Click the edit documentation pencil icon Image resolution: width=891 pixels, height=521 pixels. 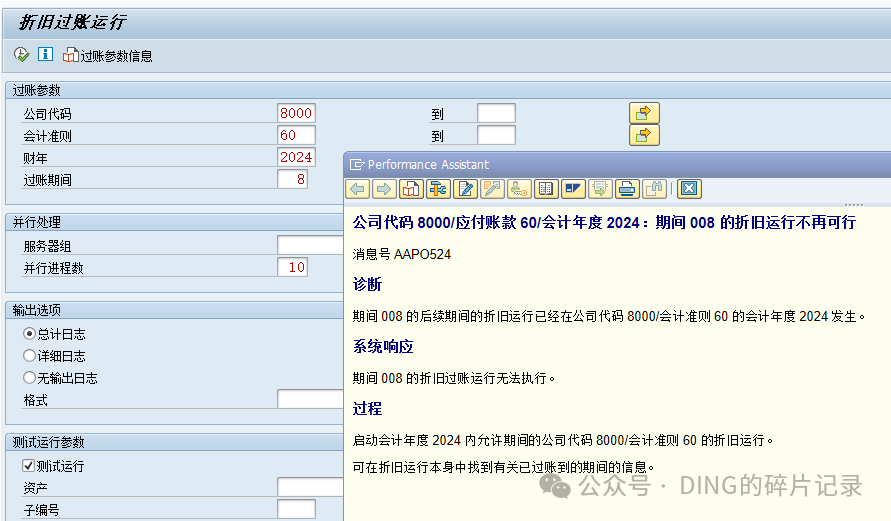(466, 189)
